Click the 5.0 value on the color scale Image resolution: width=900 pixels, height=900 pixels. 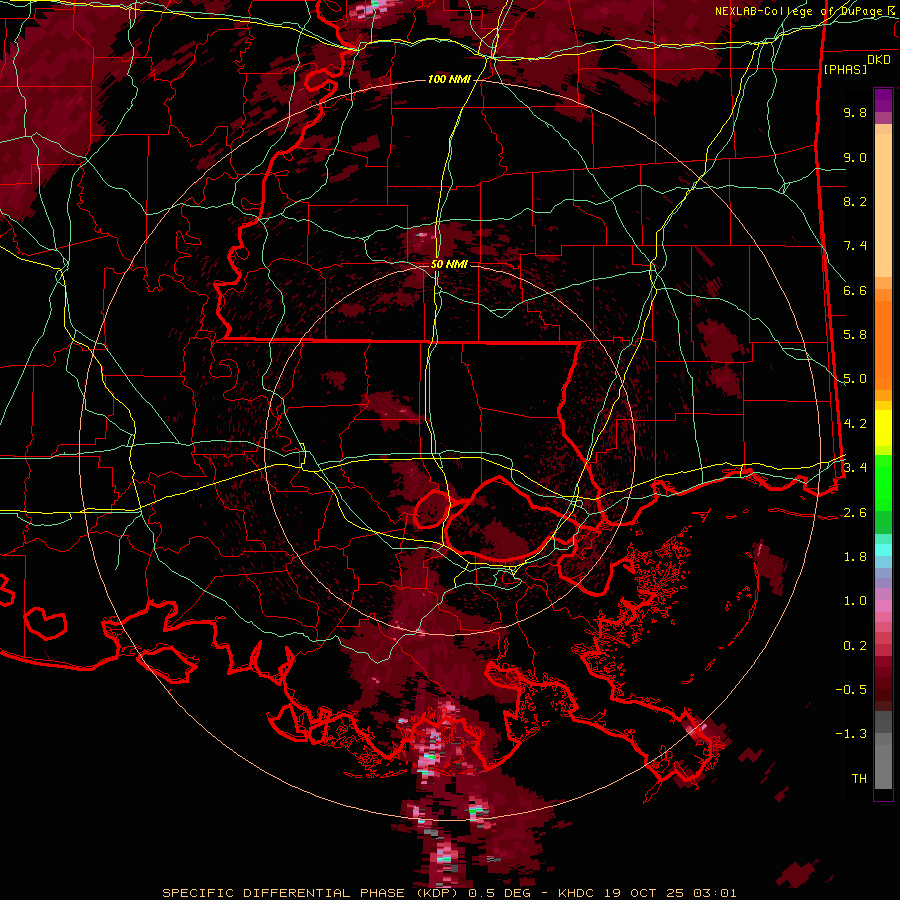point(855,379)
